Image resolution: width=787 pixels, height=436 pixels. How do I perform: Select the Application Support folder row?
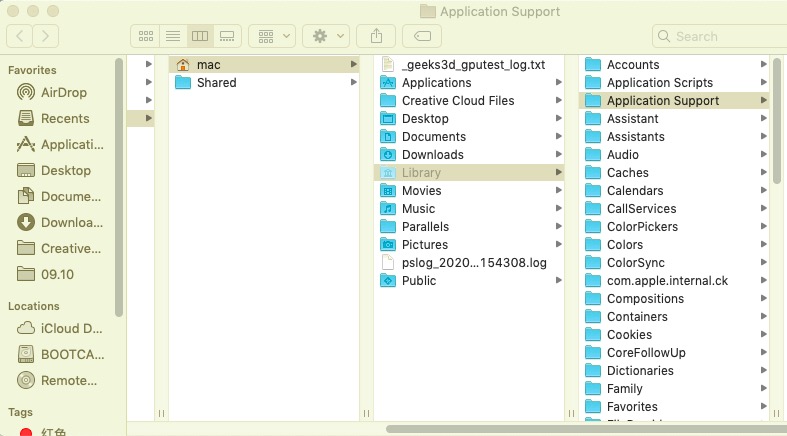674,101
